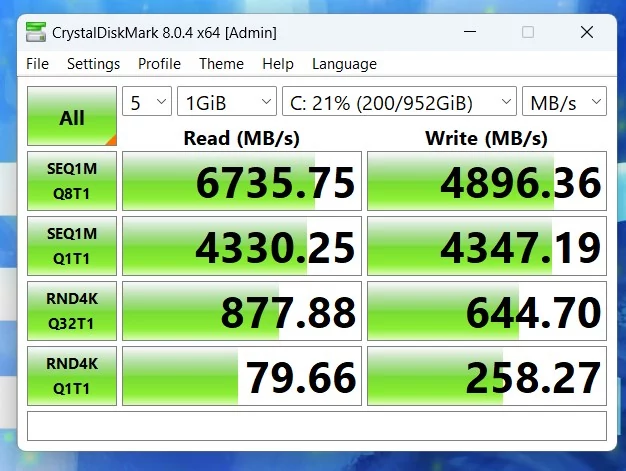Open the Settings menu
This screenshot has width=626, height=471.
[93, 64]
